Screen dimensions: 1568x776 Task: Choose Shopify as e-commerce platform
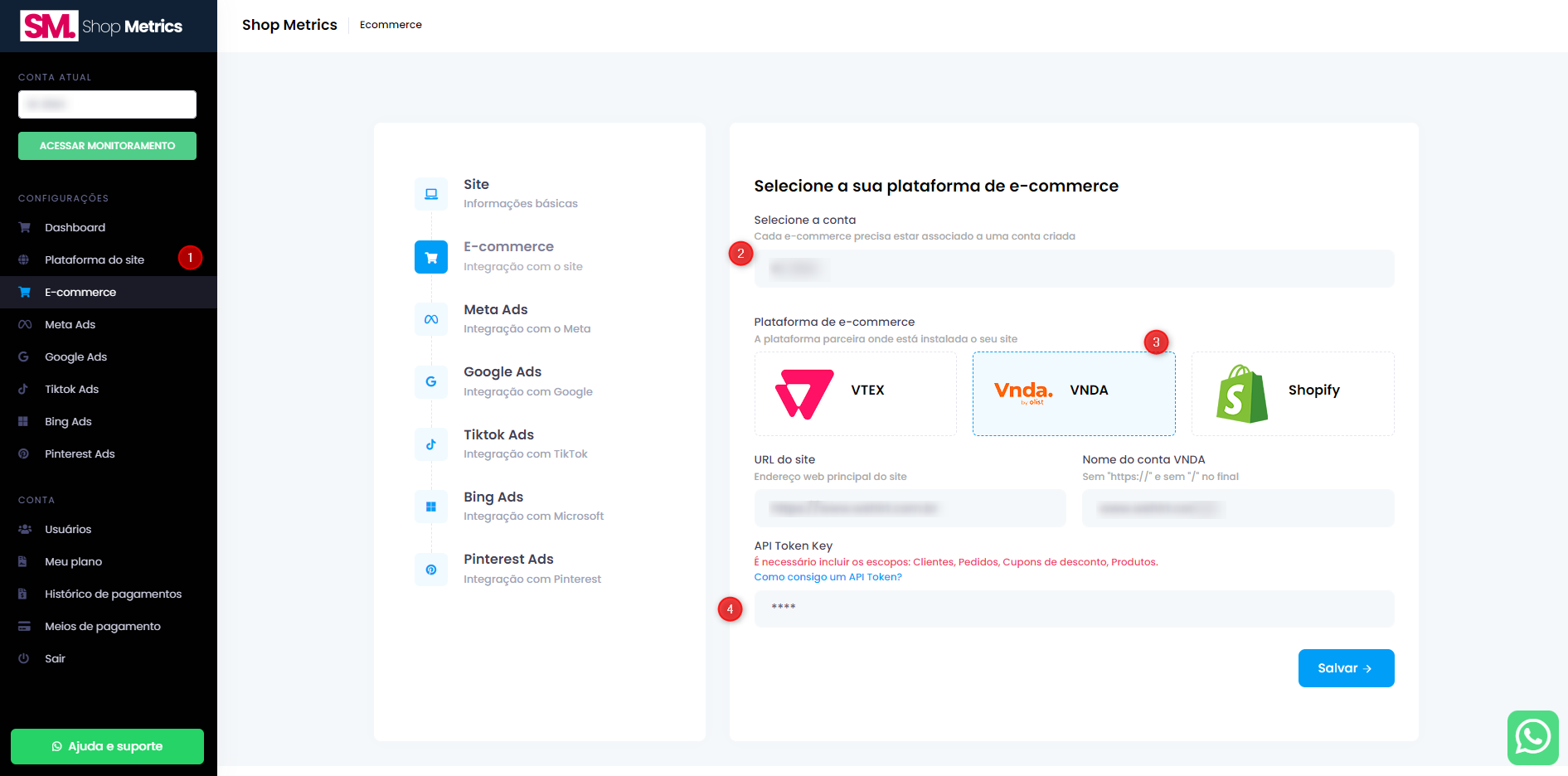coord(1293,394)
